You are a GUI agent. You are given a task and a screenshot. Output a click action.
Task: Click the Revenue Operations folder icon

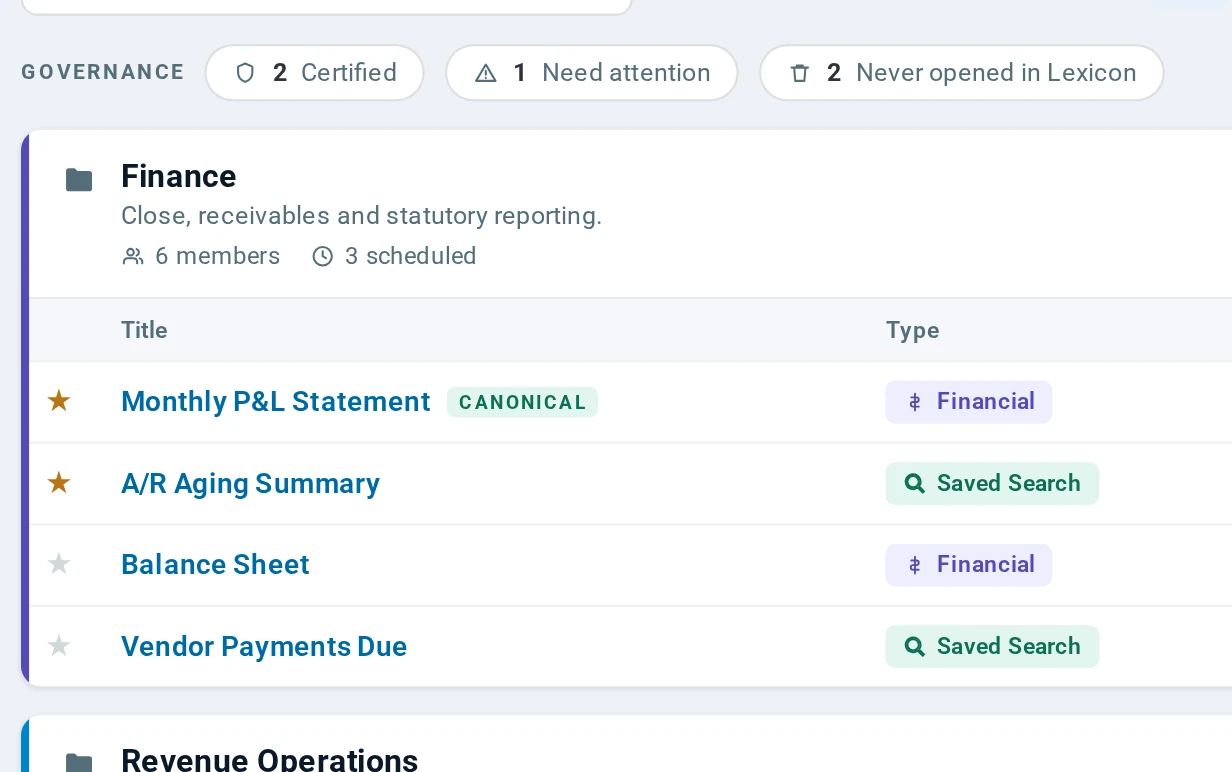click(x=79, y=763)
